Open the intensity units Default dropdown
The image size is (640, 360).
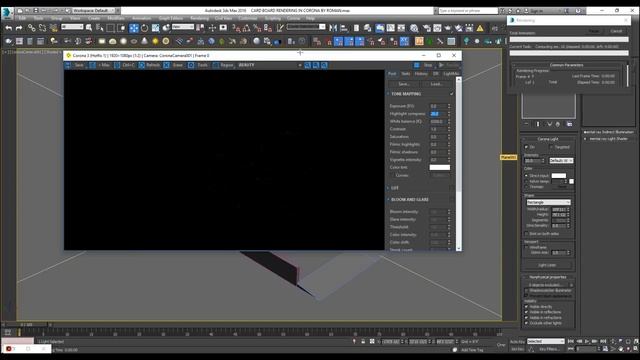click(x=561, y=160)
